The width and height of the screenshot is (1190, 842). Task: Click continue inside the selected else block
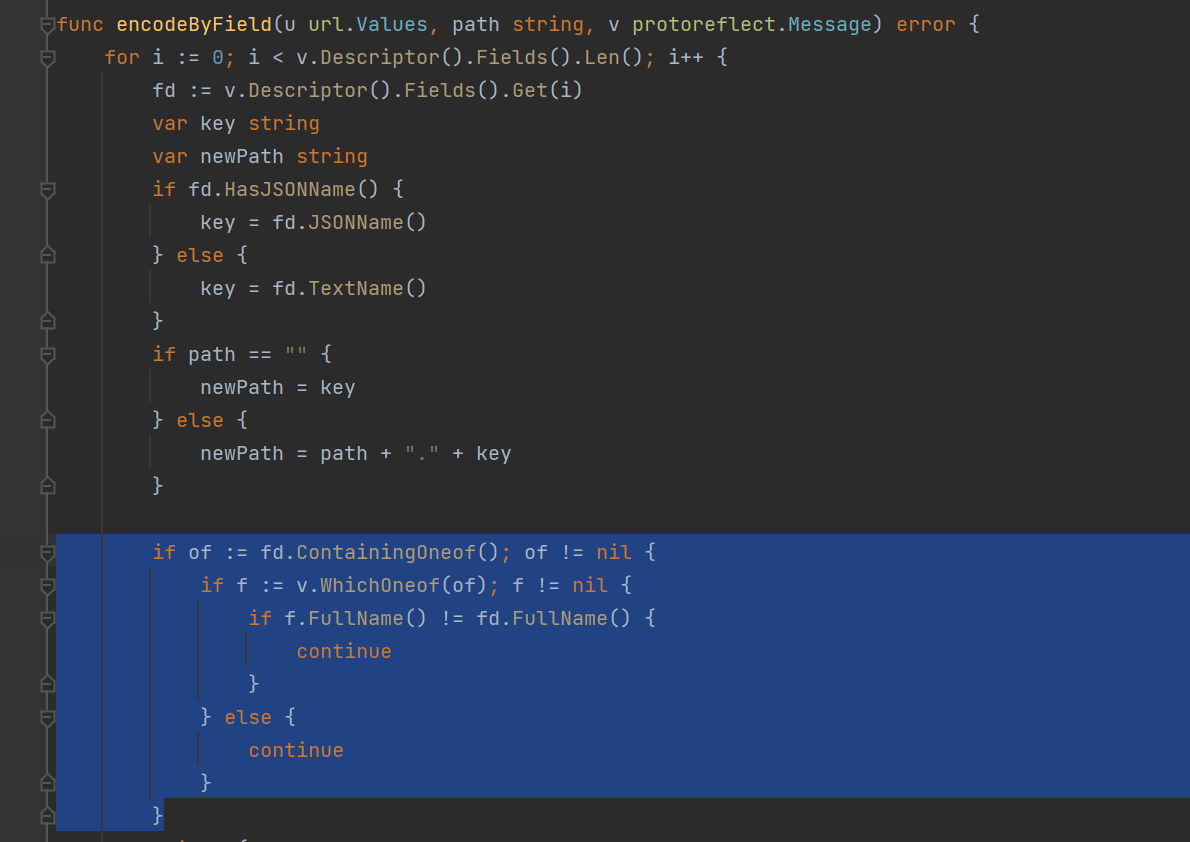tap(296, 751)
